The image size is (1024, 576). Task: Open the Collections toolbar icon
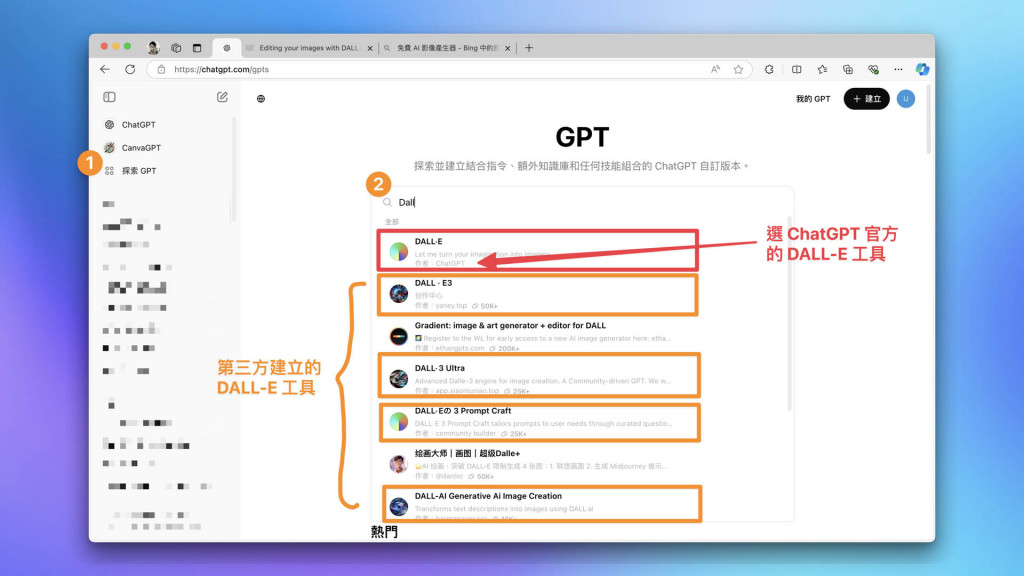coord(848,69)
